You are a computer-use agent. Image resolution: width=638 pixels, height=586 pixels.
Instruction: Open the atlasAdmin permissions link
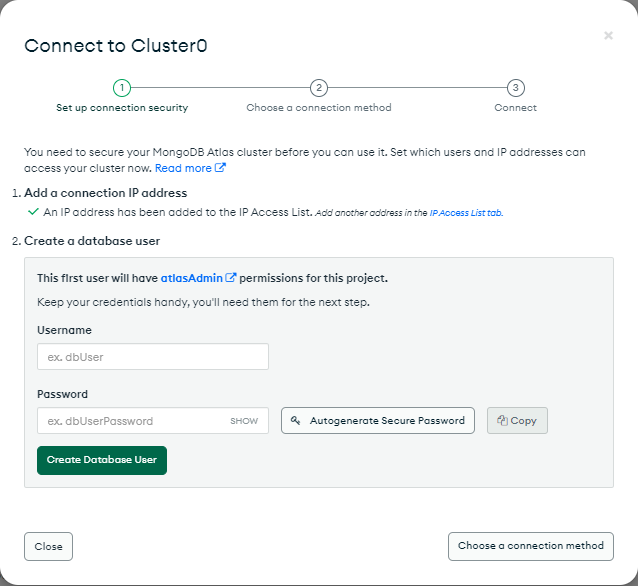[x=192, y=278]
